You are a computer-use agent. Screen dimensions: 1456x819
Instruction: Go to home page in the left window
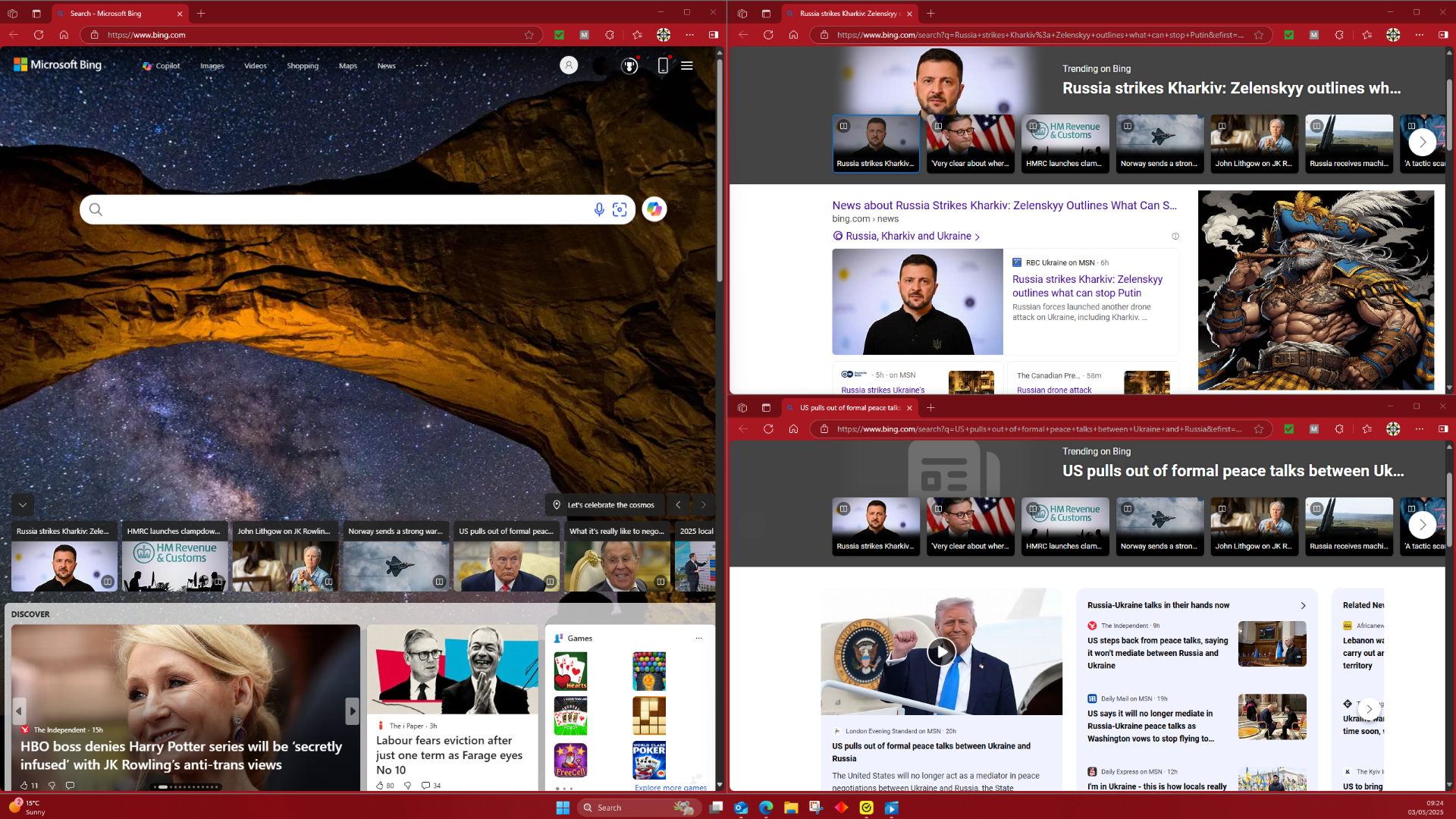click(64, 35)
